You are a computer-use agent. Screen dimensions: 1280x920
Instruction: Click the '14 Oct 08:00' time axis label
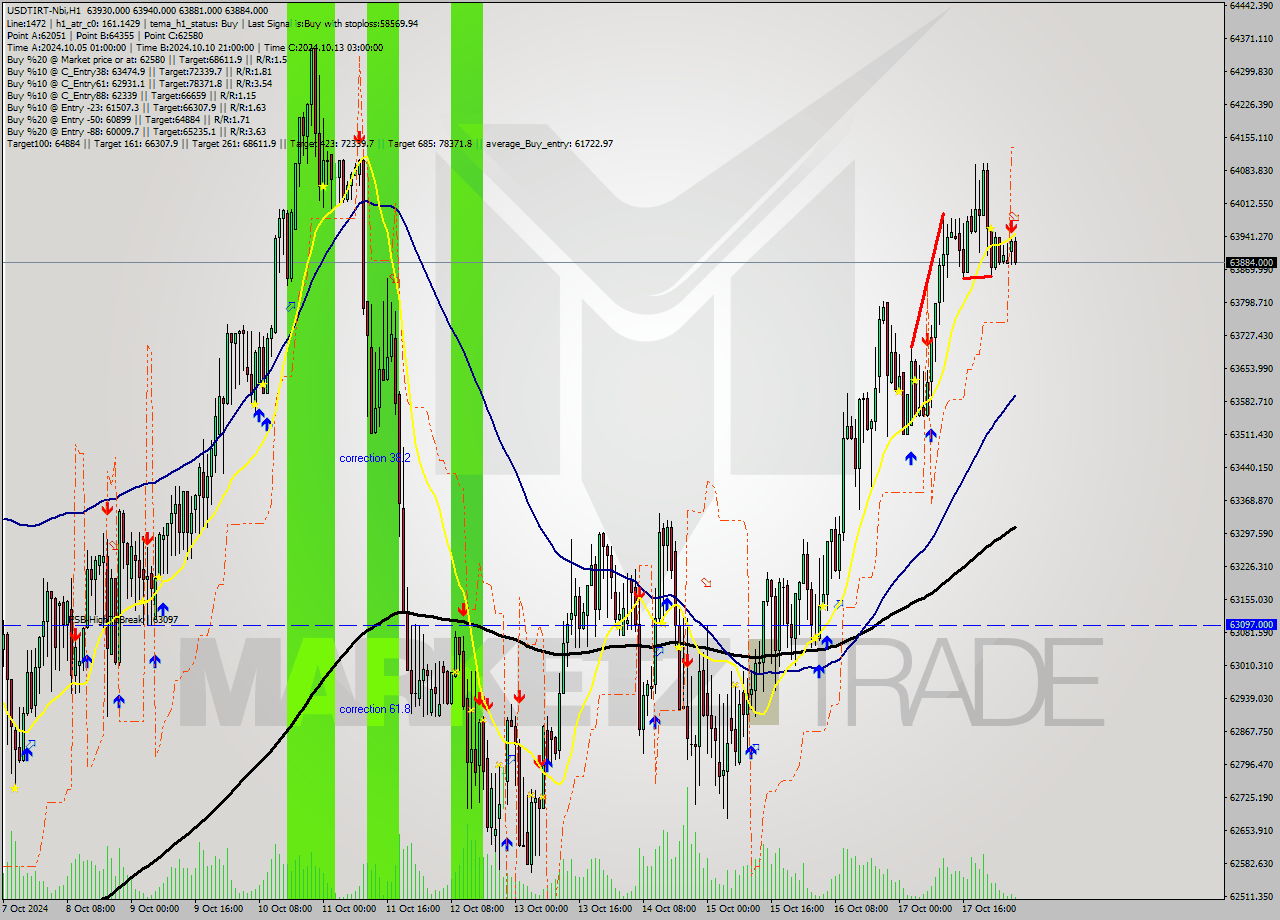[668, 909]
